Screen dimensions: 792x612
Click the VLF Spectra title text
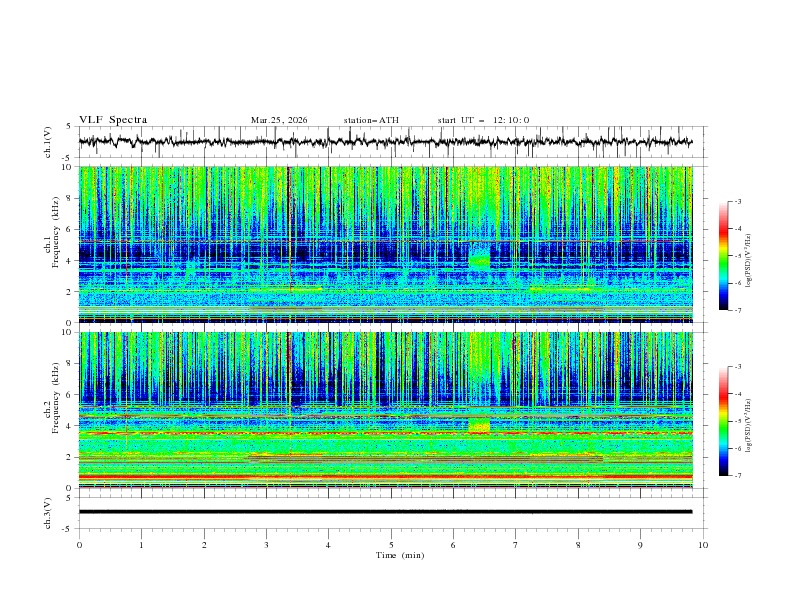coord(113,120)
